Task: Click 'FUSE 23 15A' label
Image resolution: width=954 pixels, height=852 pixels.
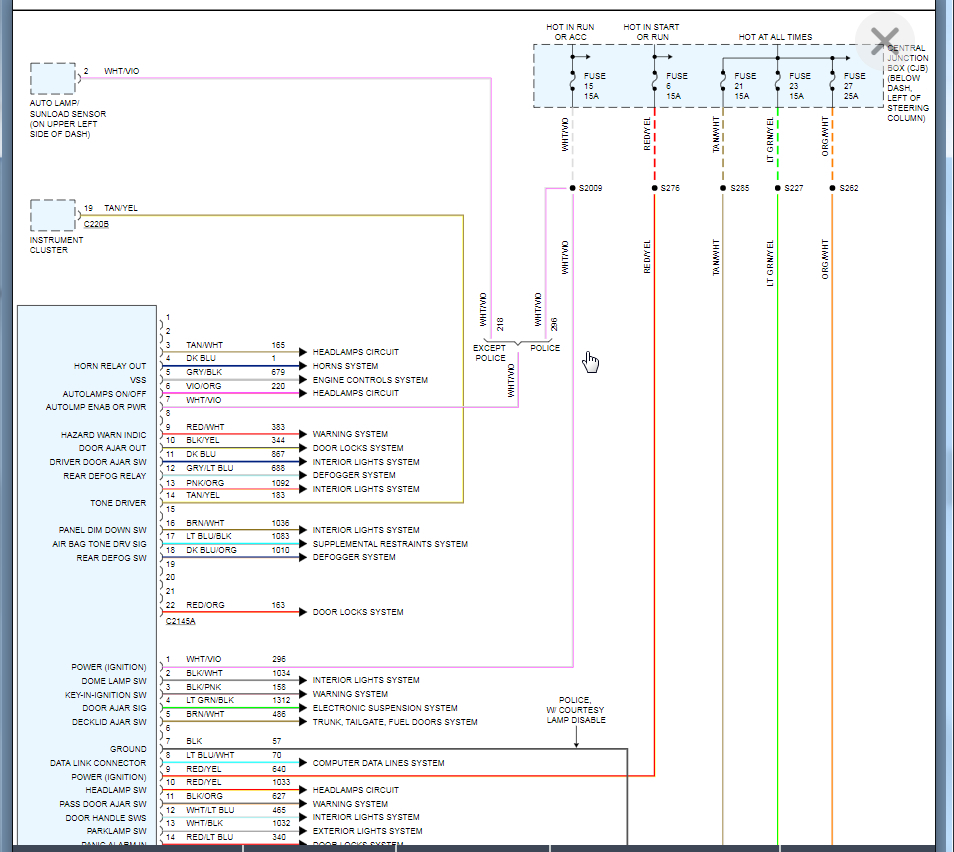Action: [799, 86]
